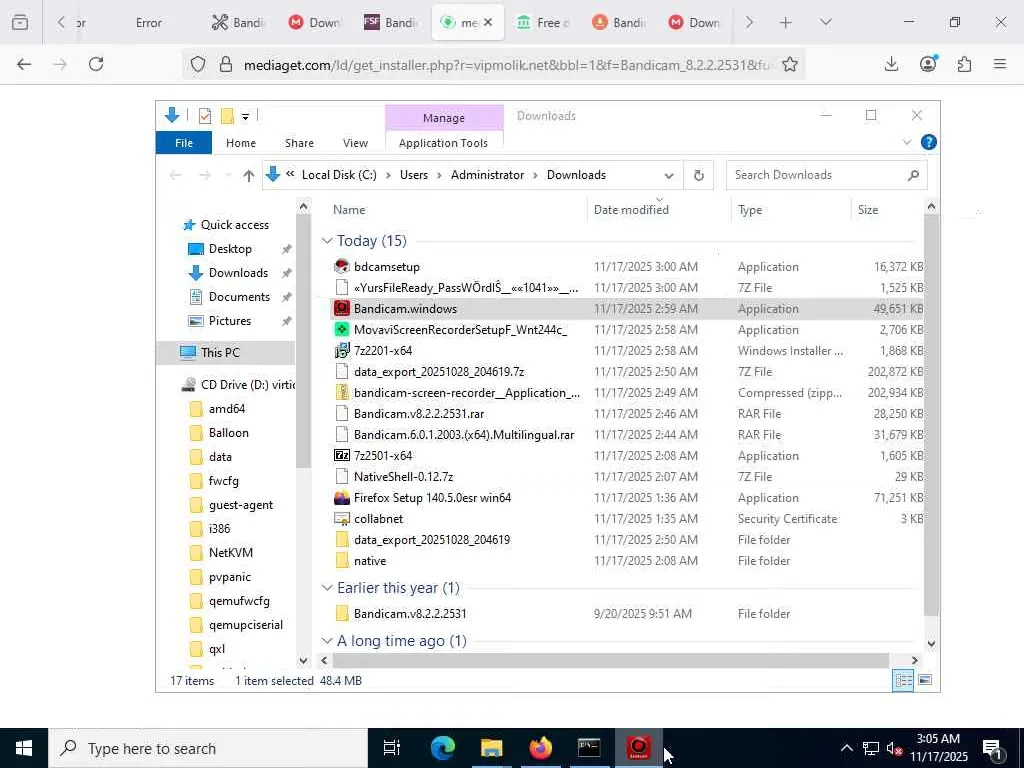Open the Balloon folder in navigation pane
The height and width of the screenshot is (768, 1024).
click(228, 433)
